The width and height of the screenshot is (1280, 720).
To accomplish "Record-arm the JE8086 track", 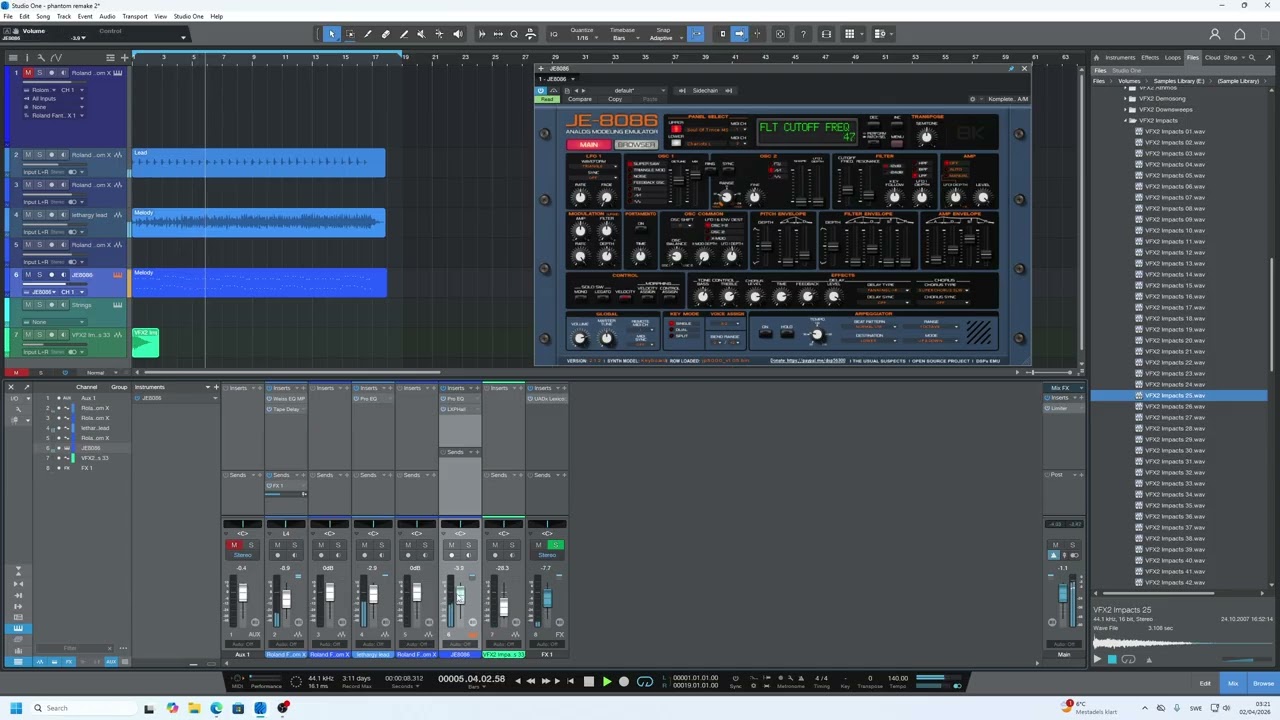I will pos(52,275).
